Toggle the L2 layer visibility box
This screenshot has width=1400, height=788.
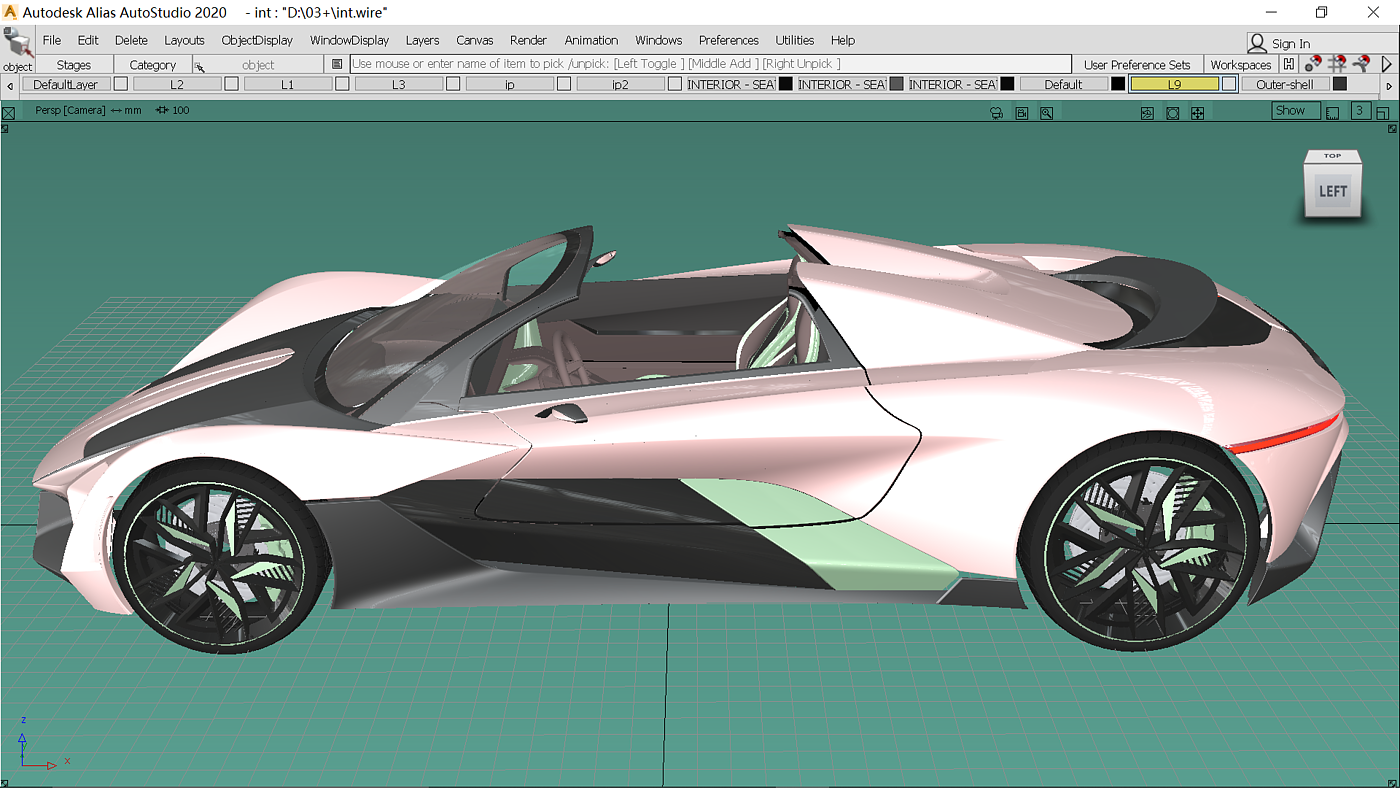pos(231,84)
